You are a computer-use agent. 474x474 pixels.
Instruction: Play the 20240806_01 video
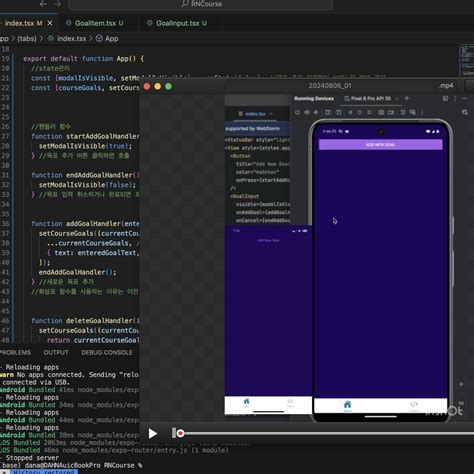(x=153, y=433)
